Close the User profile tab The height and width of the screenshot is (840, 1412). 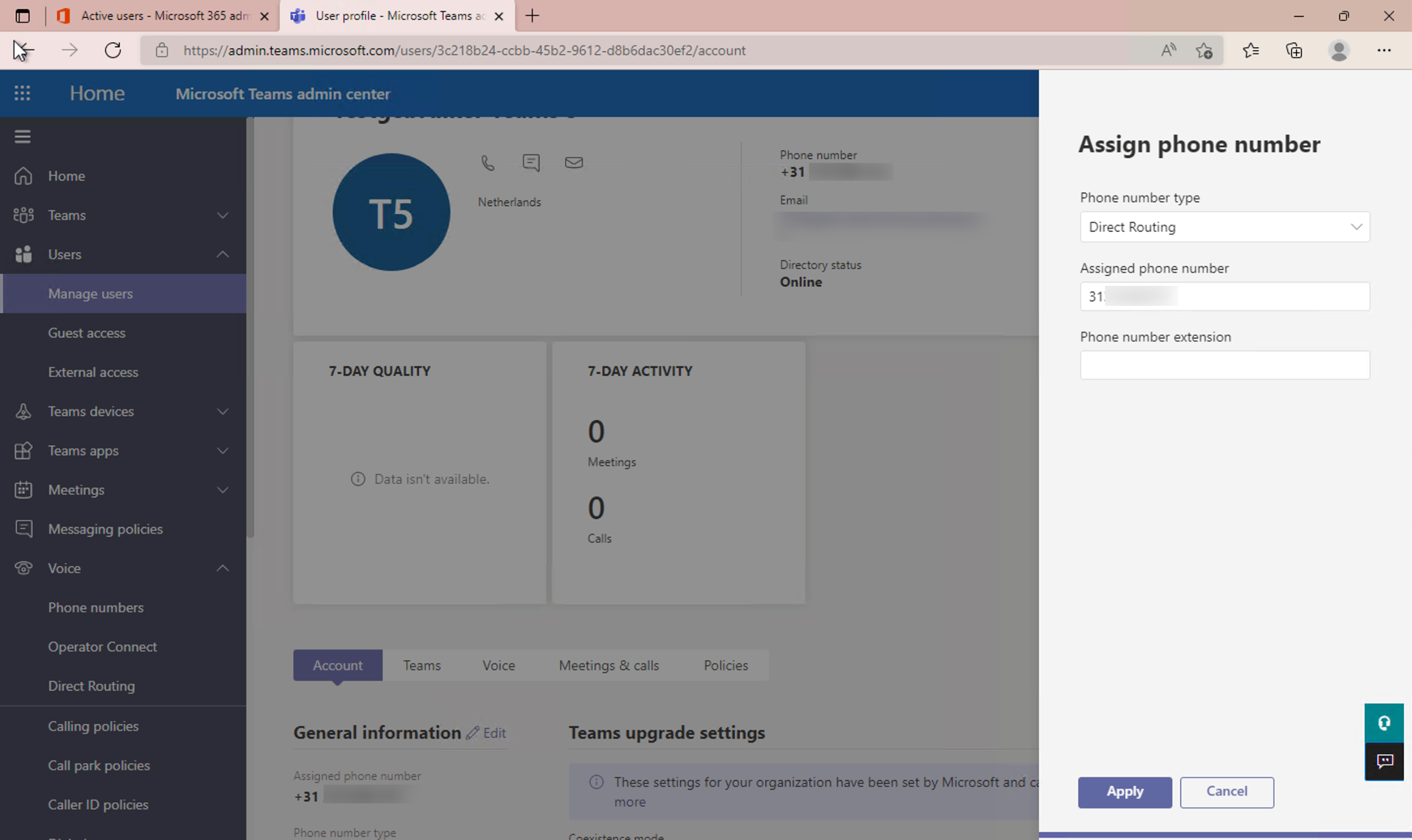coord(499,17)
